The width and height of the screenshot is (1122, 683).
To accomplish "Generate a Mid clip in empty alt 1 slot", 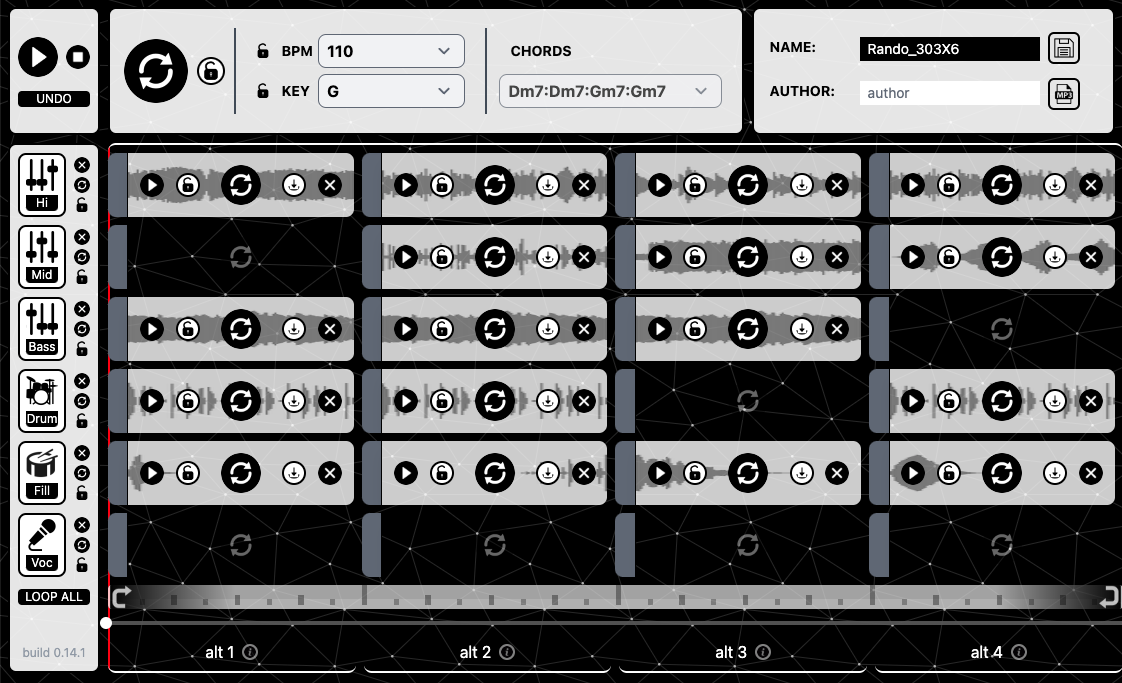I will click(240, 257).
